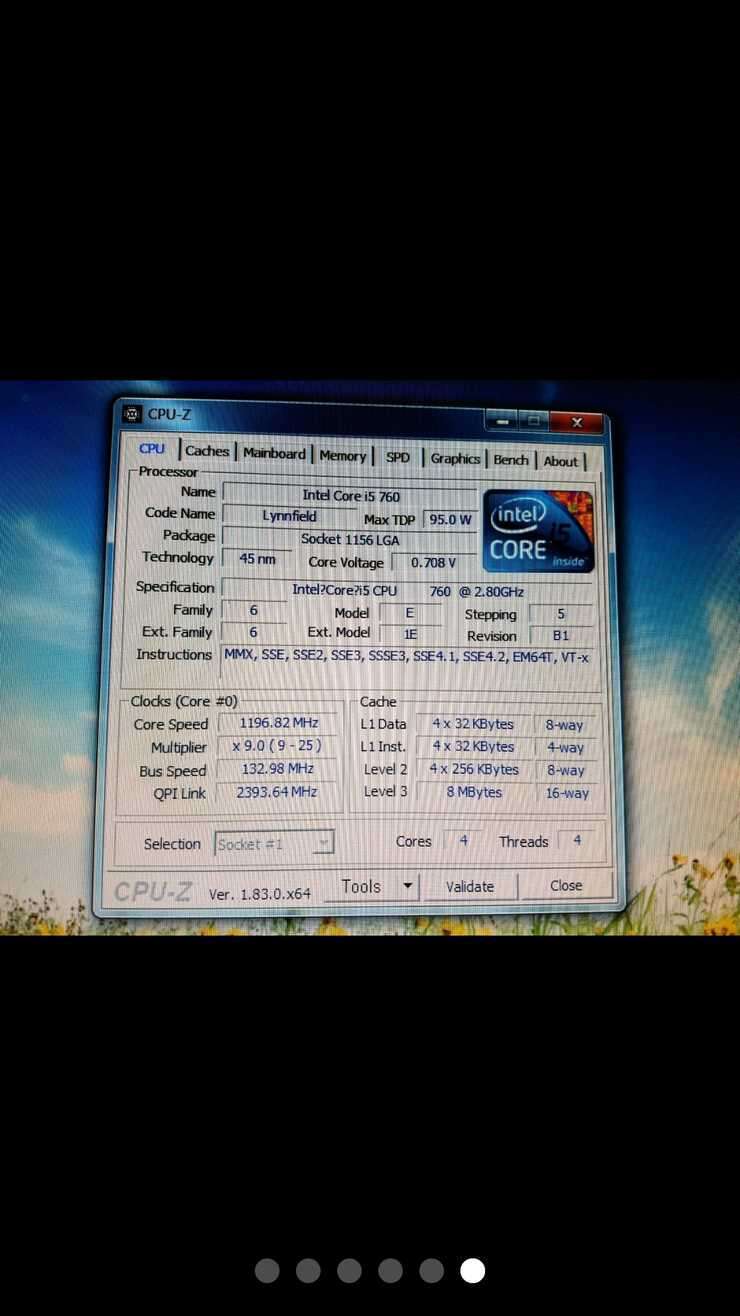Click the Package value 'Socket 1156 LGA'
This screenshot has height=1316, width=740.
(x=349, y=540)
